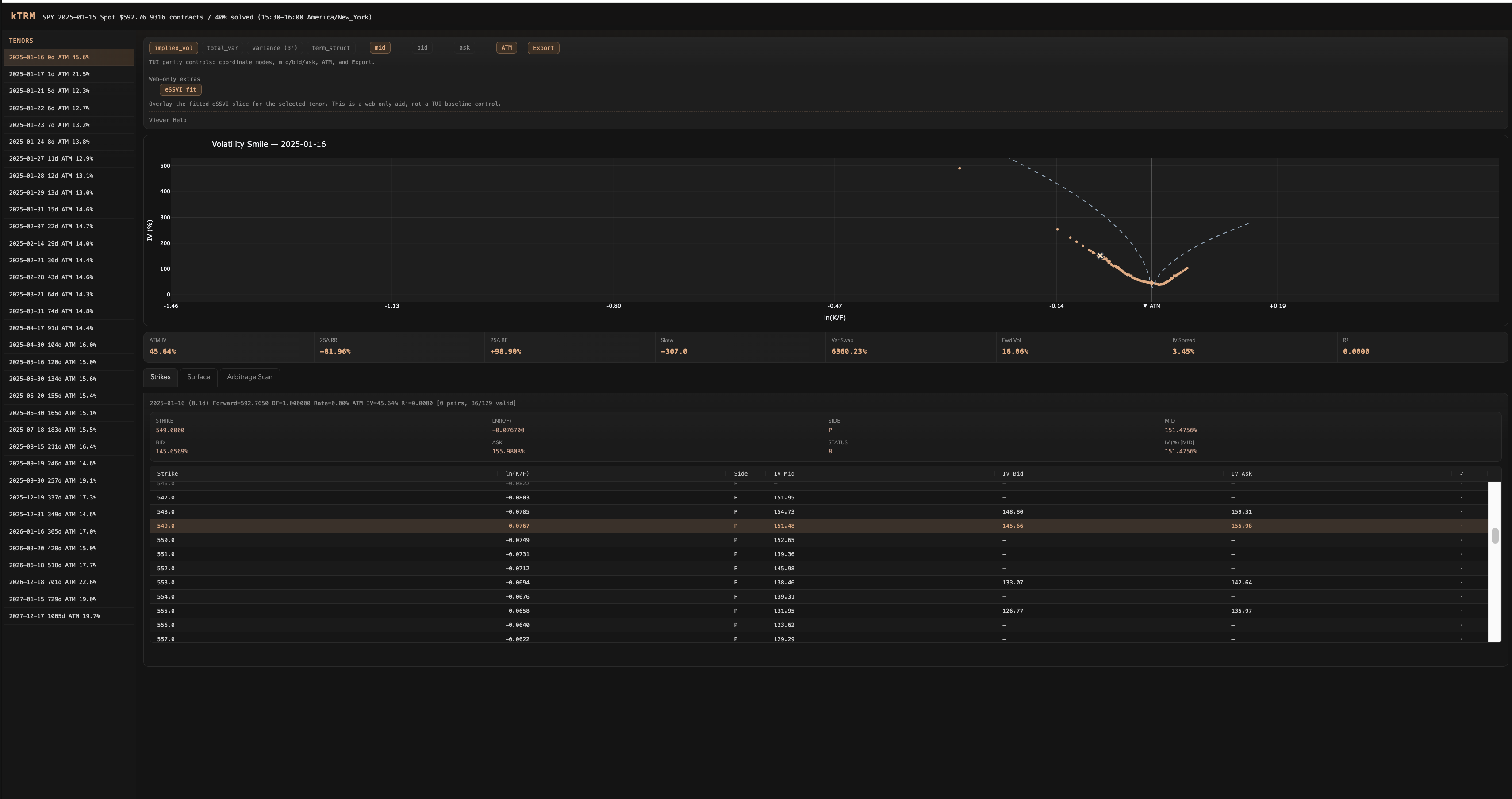The height and width of the screenshot is (799, 1512).
Task: Toggle the eSSVI fit overlay
Action: (x=180, y=90)
